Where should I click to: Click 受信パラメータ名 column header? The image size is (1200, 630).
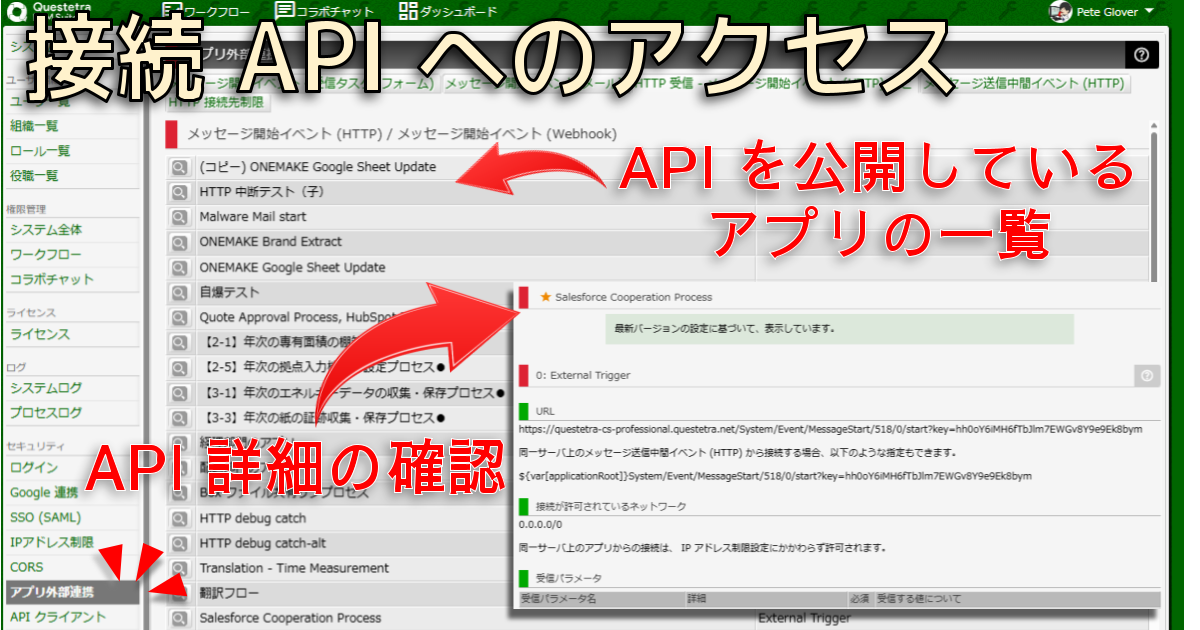(559, 599)
